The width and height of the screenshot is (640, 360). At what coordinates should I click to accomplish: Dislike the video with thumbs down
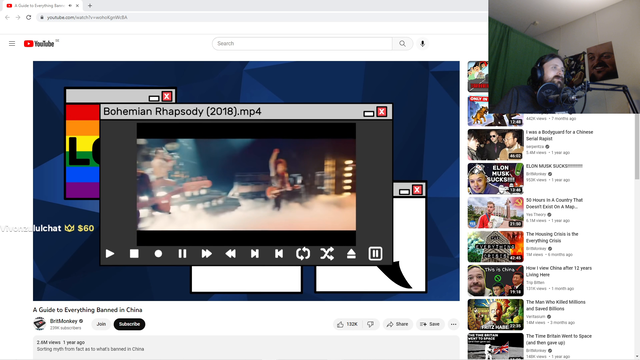pos(370,324)
